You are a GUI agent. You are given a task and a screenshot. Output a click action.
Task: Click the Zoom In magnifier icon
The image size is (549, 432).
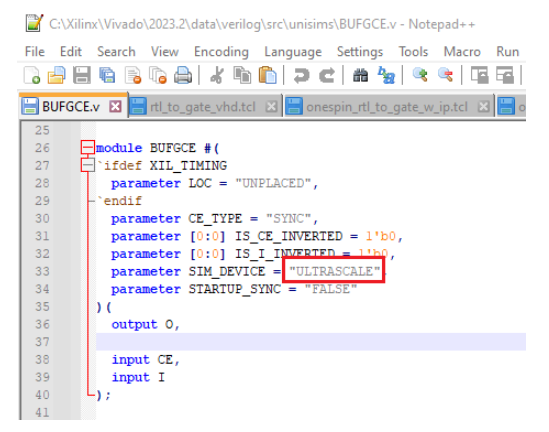(x=420, y=75)
